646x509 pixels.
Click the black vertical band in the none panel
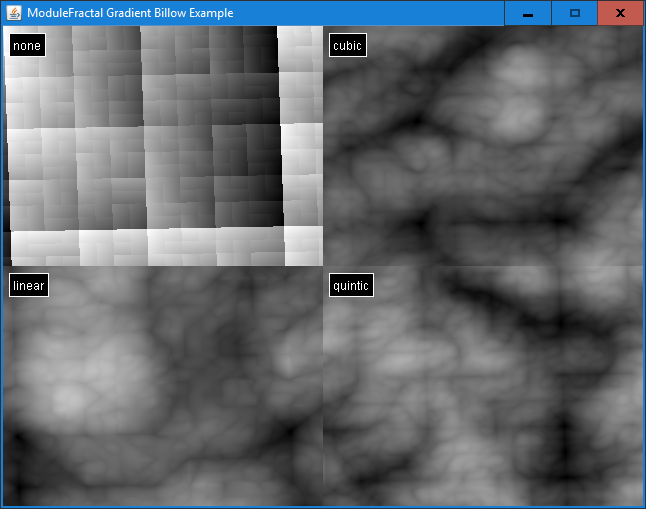(268, 130)
